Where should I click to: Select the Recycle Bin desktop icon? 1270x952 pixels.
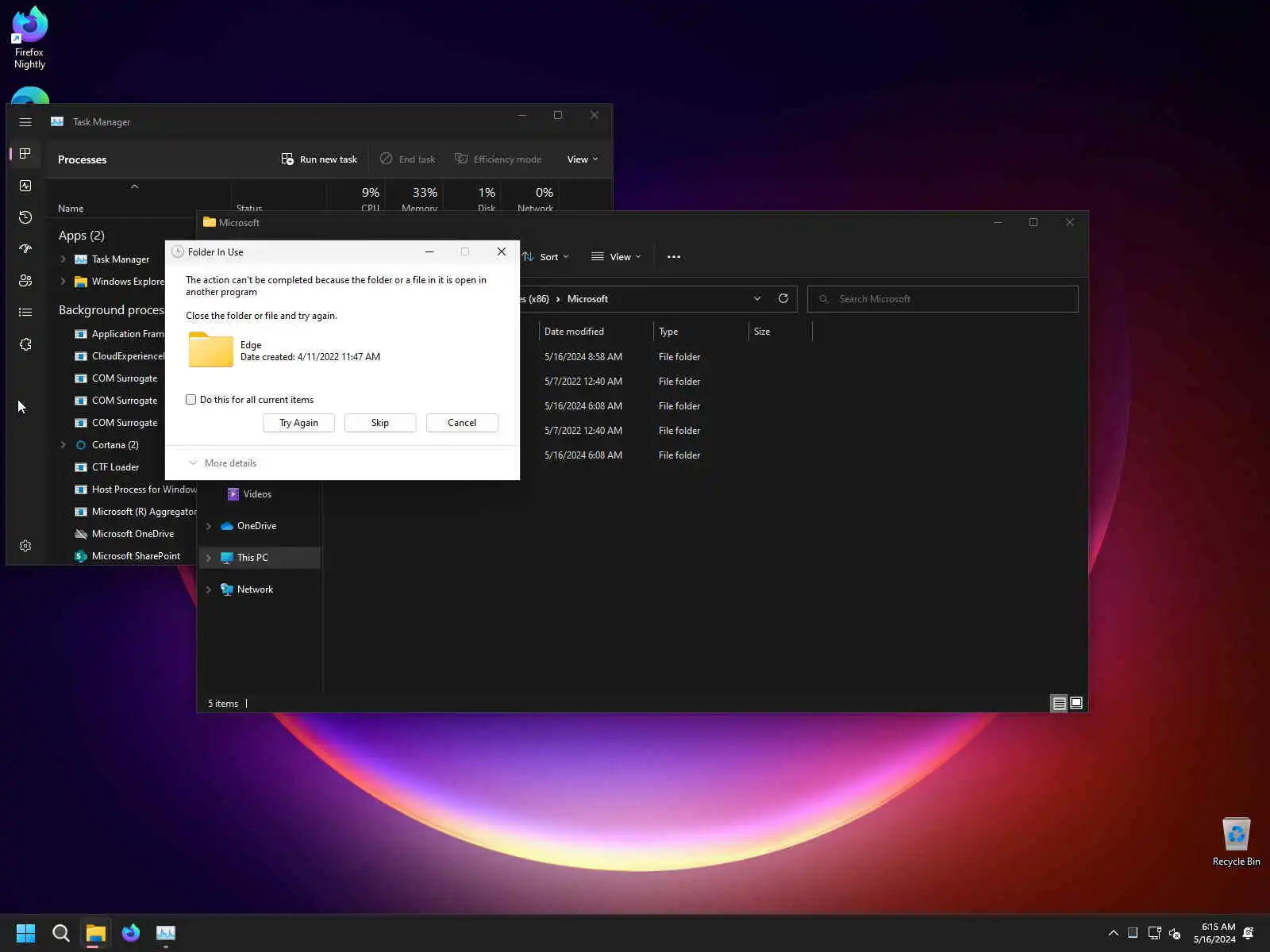click(1236, 843)
